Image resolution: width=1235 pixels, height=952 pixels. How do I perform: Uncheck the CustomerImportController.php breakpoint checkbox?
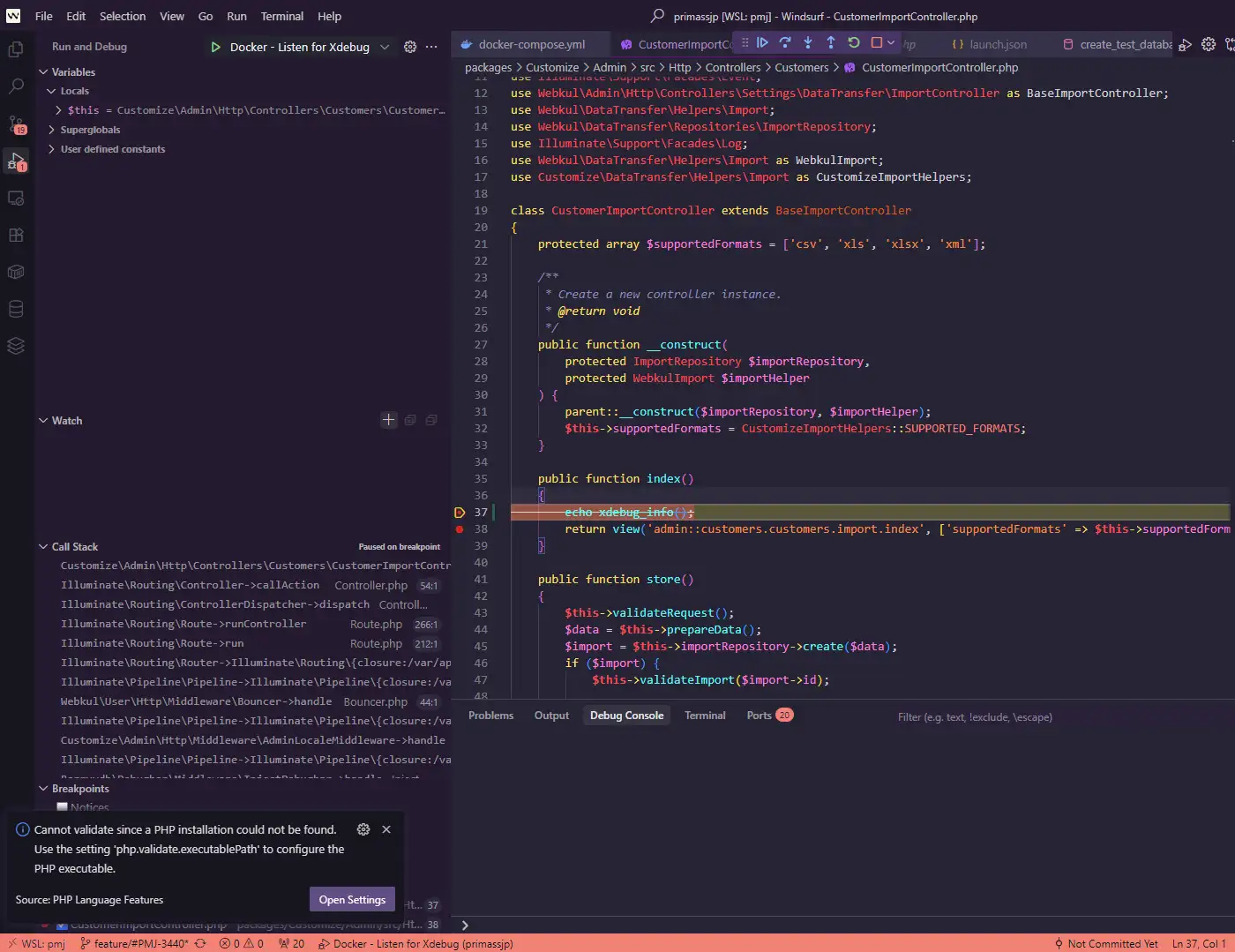pyautogui.click(x=62, y=926)
